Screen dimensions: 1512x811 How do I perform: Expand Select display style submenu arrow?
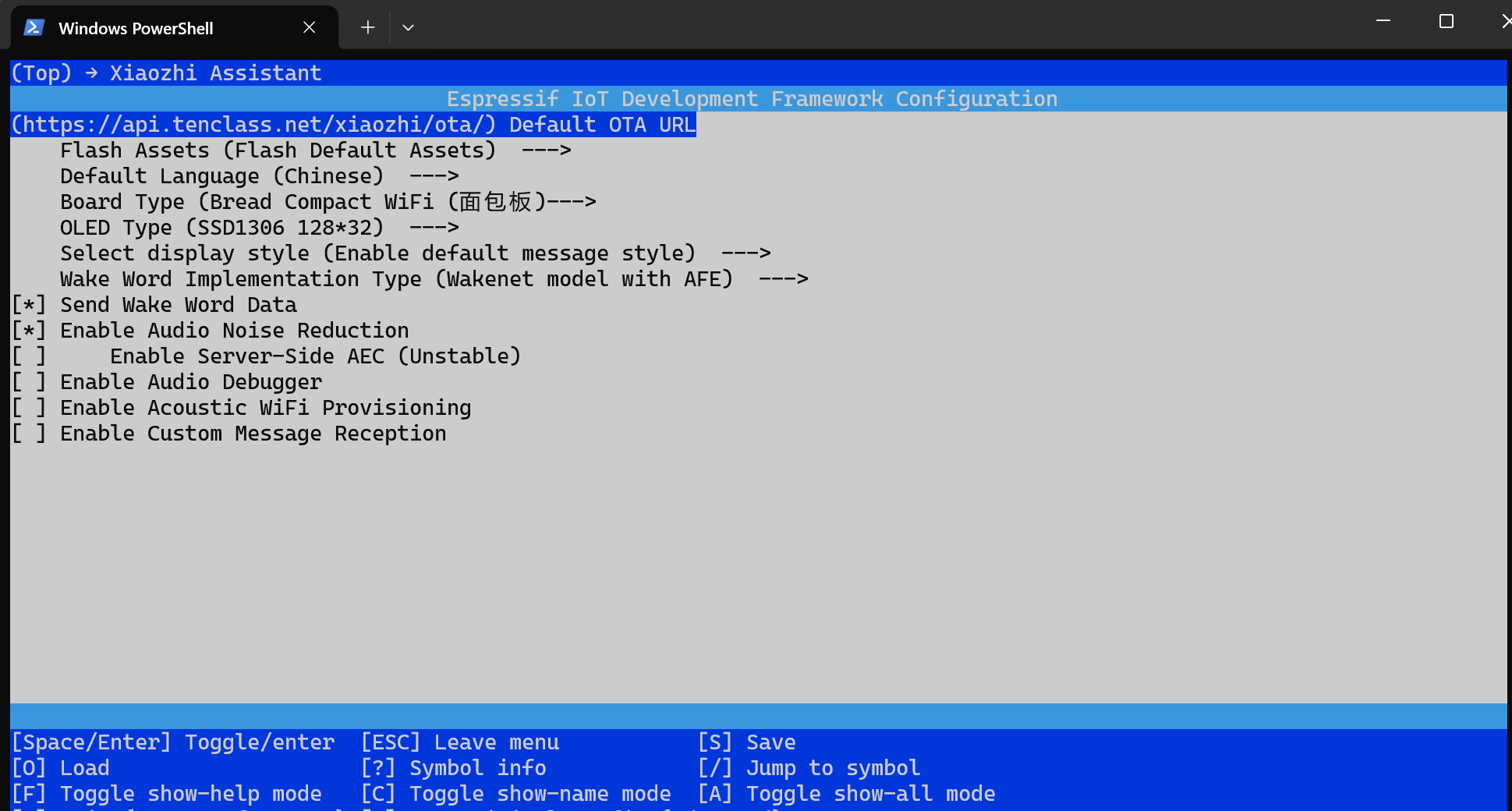(745, 253)
